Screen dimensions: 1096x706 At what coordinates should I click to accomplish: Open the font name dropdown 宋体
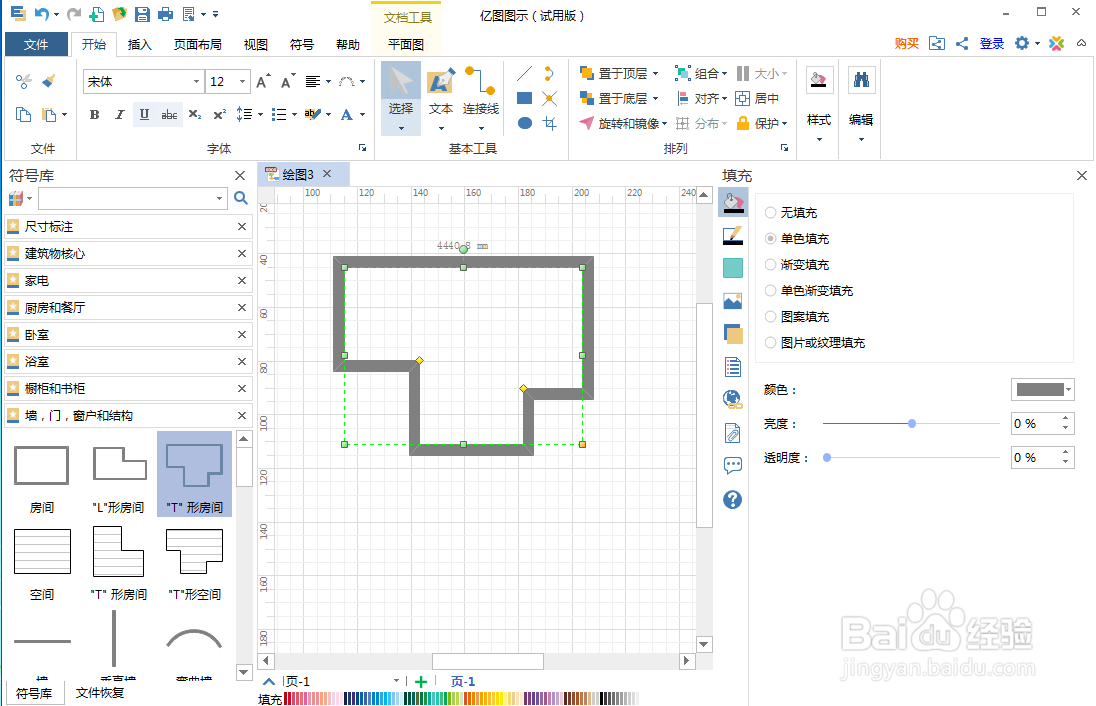pos(196,82)
